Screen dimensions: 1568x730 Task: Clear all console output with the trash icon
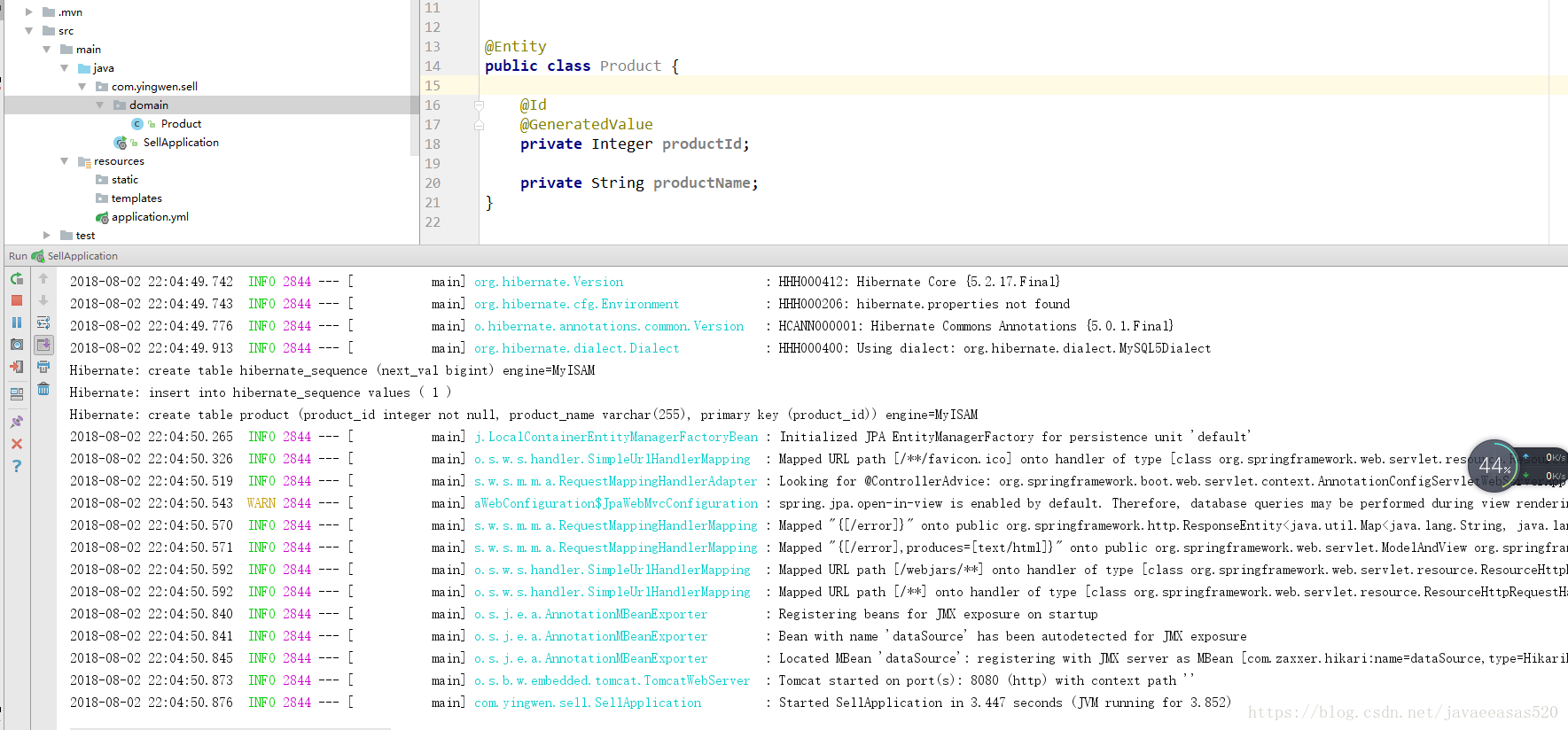pos(43,389)
